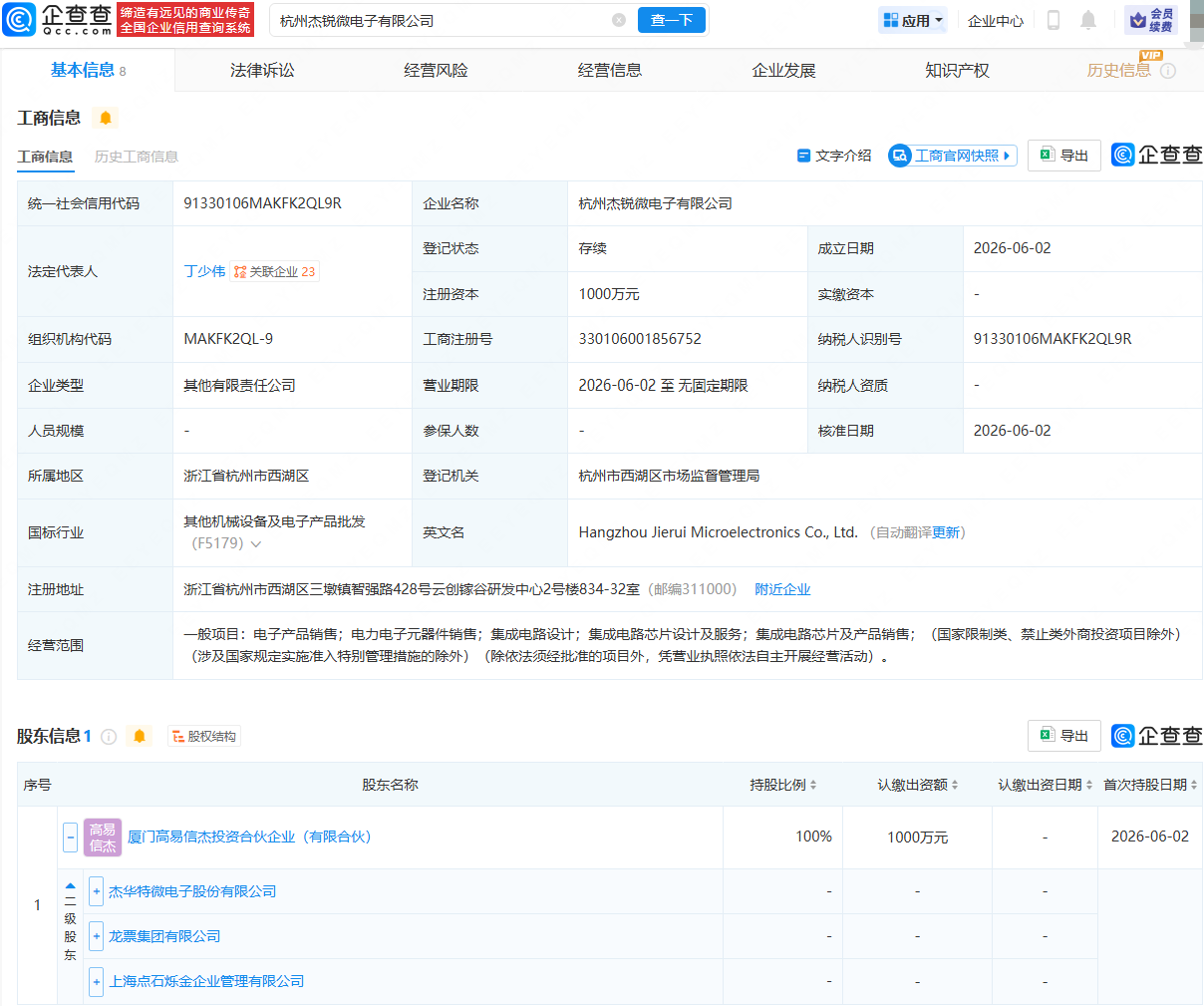This screenshot has width=1204, height=1006.
Task: Click 其他有限责任公司 company type cell
Action: (239, 385)
